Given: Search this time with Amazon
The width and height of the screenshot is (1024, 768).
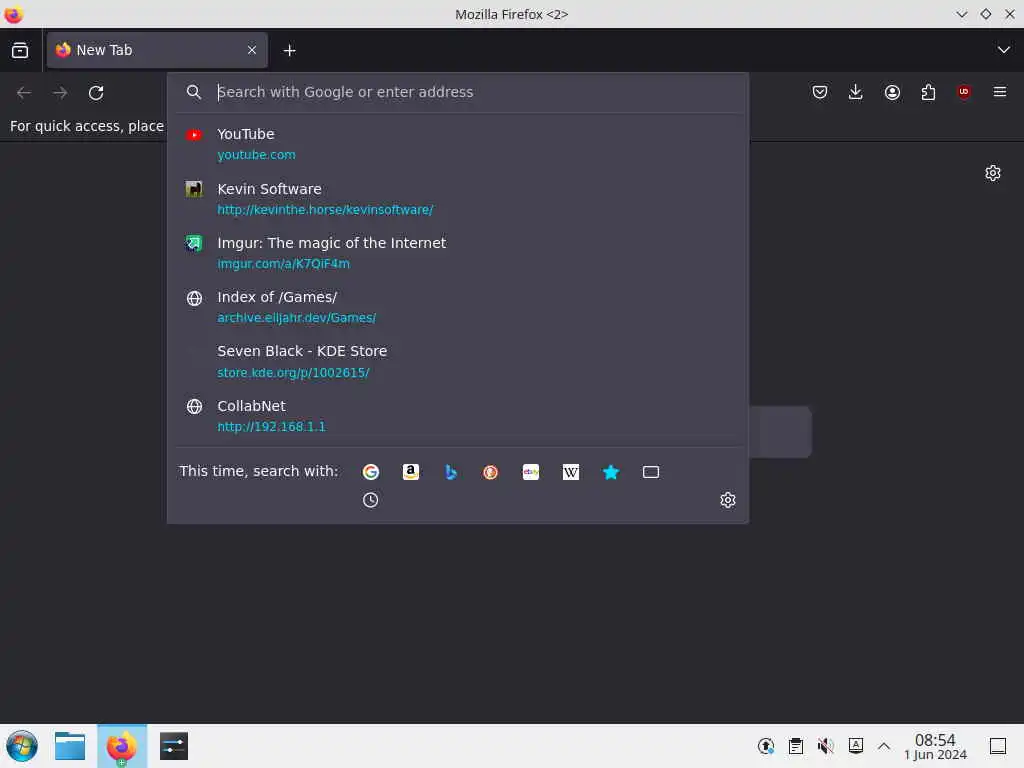Looking at the screenshot, I should click(411, 472).
